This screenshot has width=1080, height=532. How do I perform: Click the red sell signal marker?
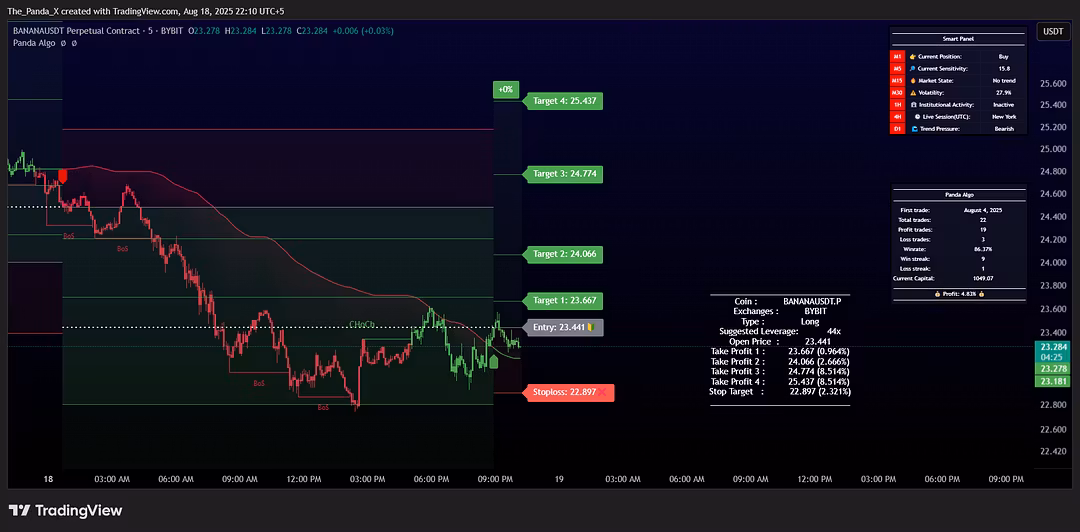63,176
